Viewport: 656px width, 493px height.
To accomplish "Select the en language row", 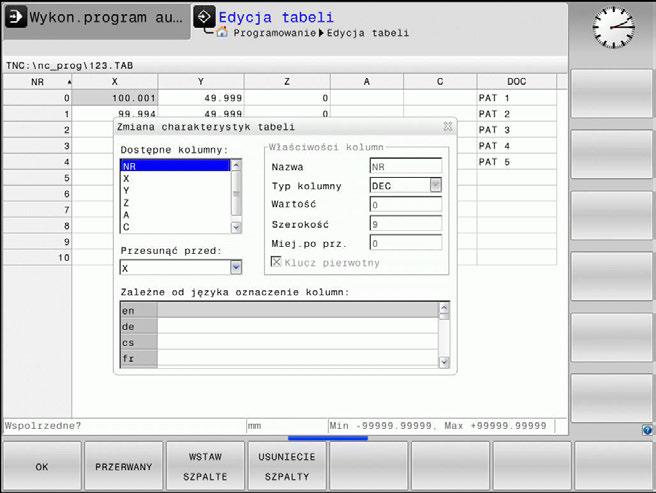I will (279, 311).
